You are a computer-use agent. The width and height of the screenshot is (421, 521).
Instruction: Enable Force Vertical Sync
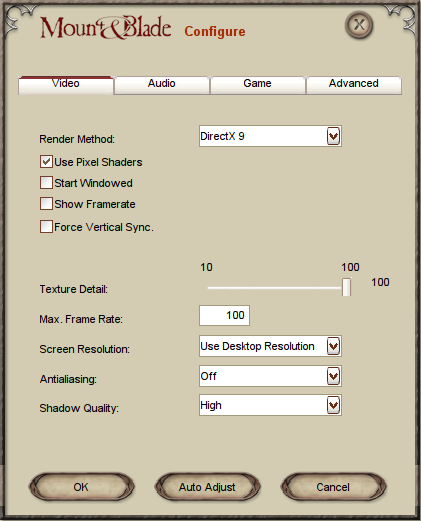pos(46,227)
